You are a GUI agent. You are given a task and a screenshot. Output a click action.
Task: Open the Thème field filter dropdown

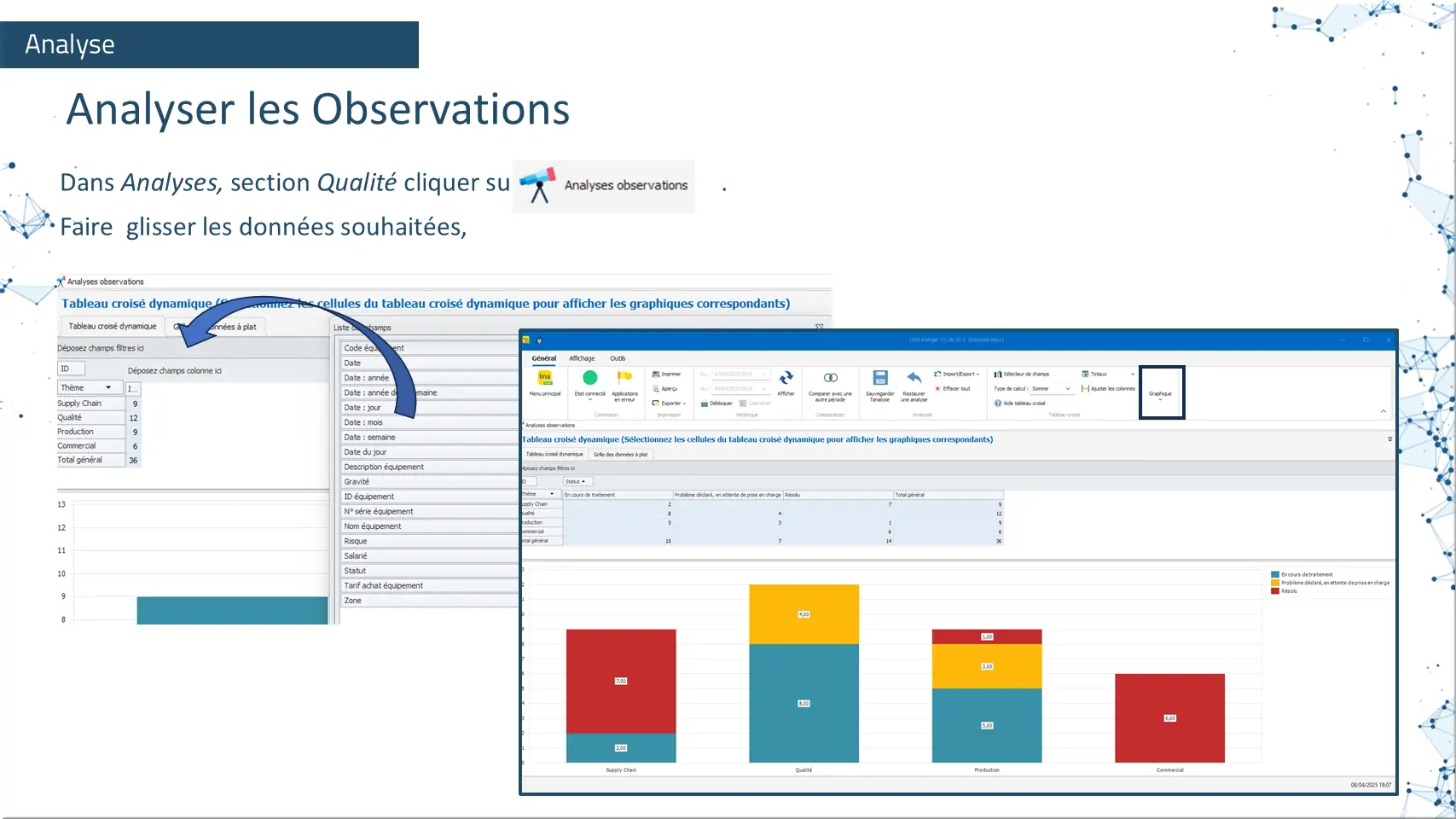point(108,388)
